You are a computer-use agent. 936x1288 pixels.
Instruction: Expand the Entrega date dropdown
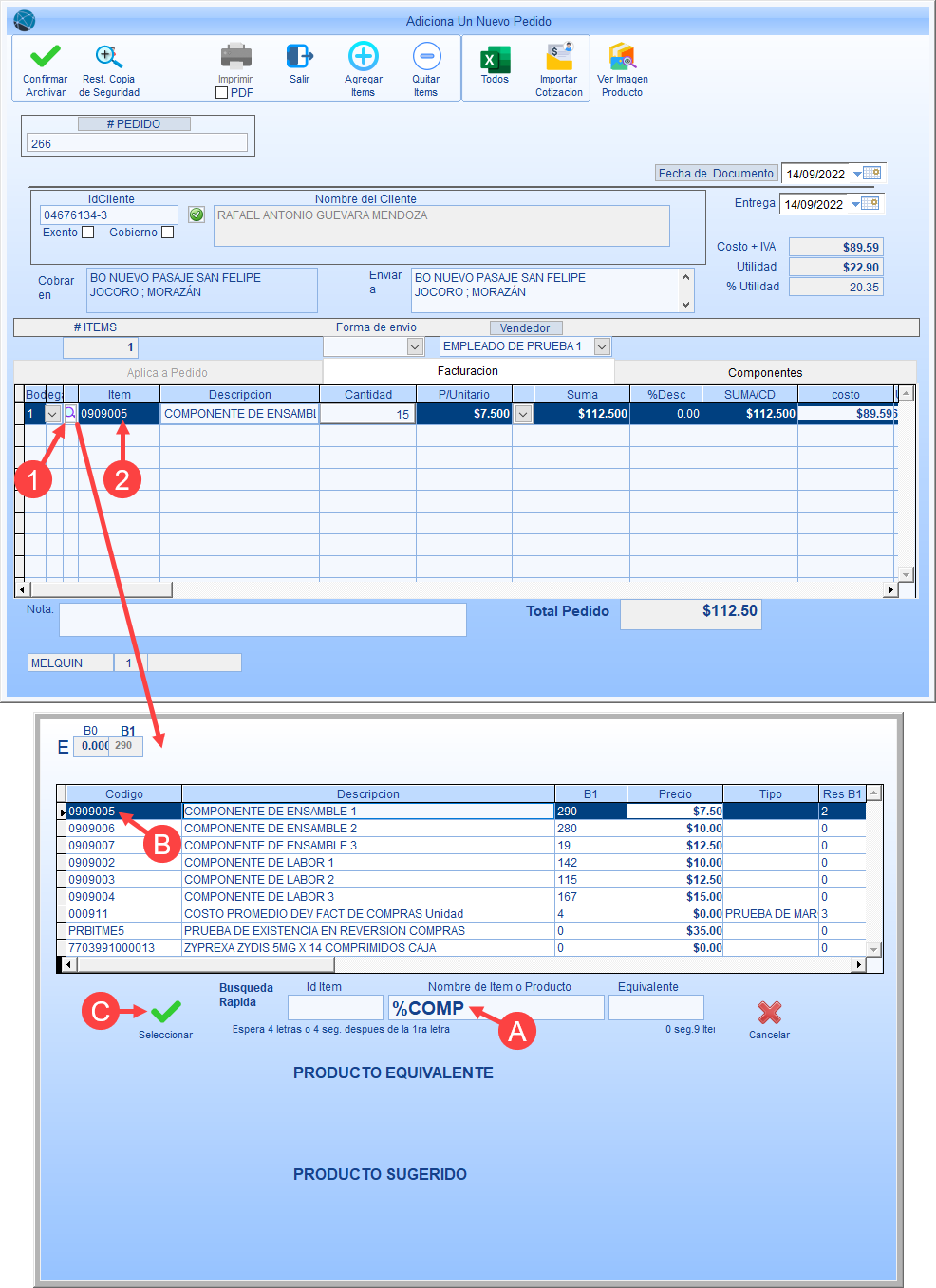[x=855, y=204]
